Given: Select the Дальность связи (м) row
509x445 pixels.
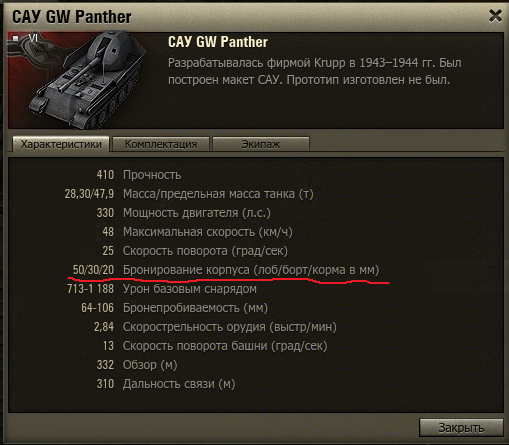Looking at the screenshot, I should (x=166, y=384).
